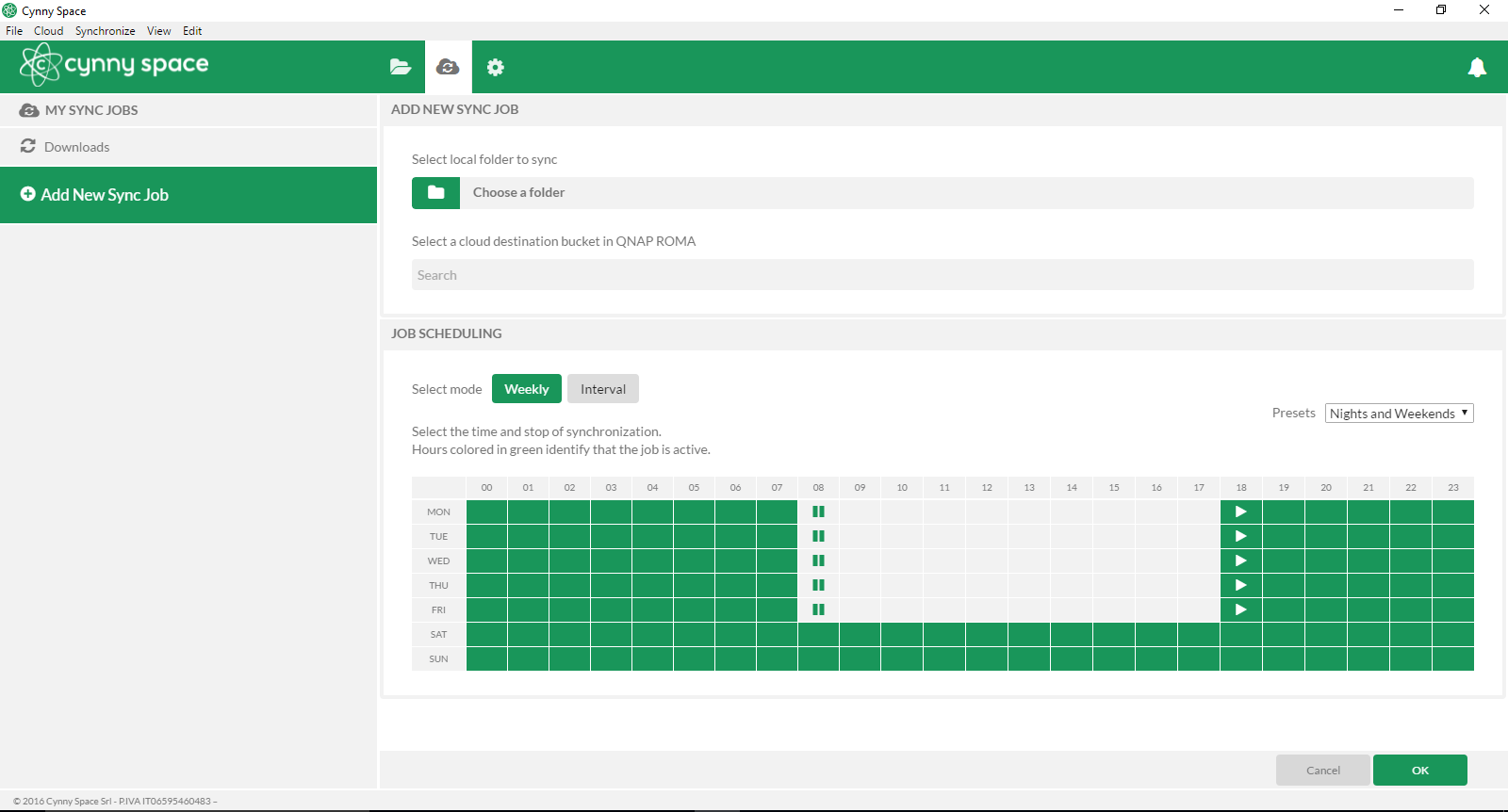Click the SUN row label
The width and height of the screenshot is (1508, 812).
pyautogui.click(x=439, y=658)
